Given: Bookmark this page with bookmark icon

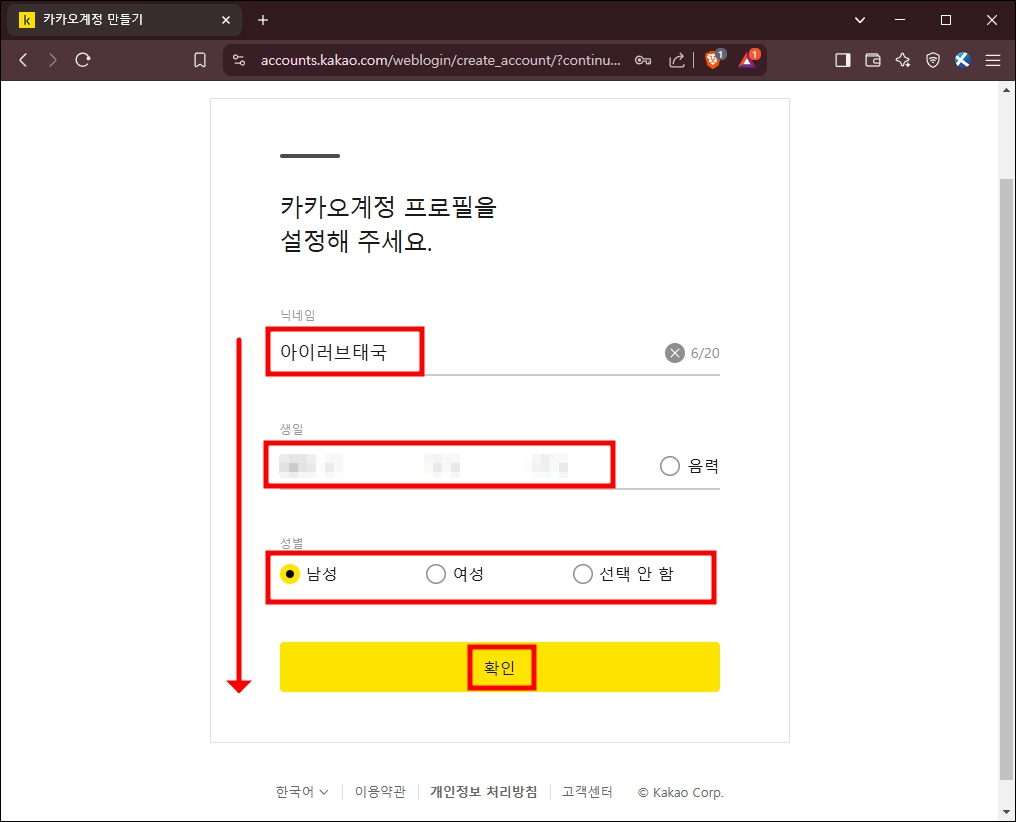Looking at the screenshot, I should tap(200, 60).
